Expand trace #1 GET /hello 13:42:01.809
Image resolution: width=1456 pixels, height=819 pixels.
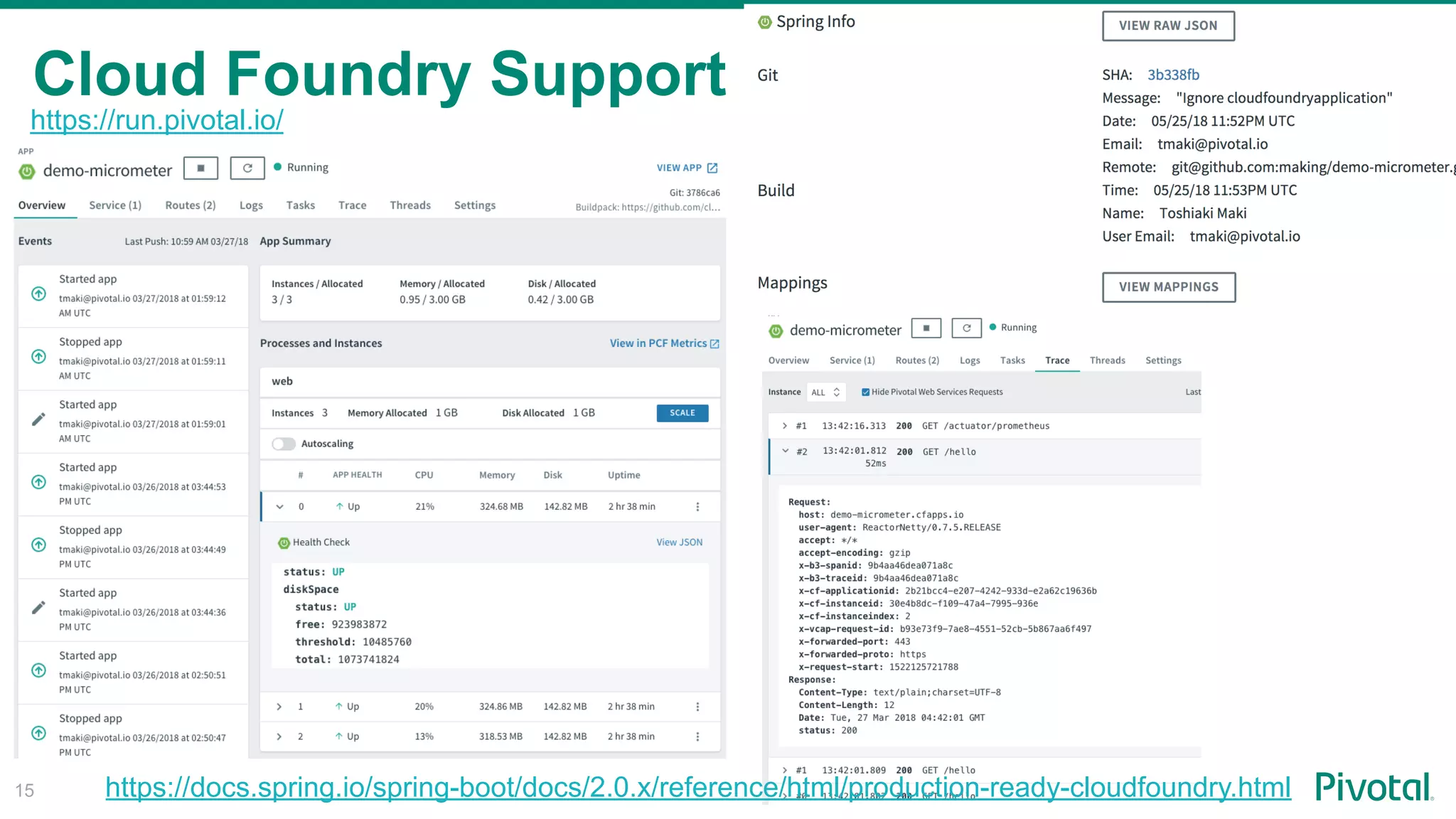(785, 770)
